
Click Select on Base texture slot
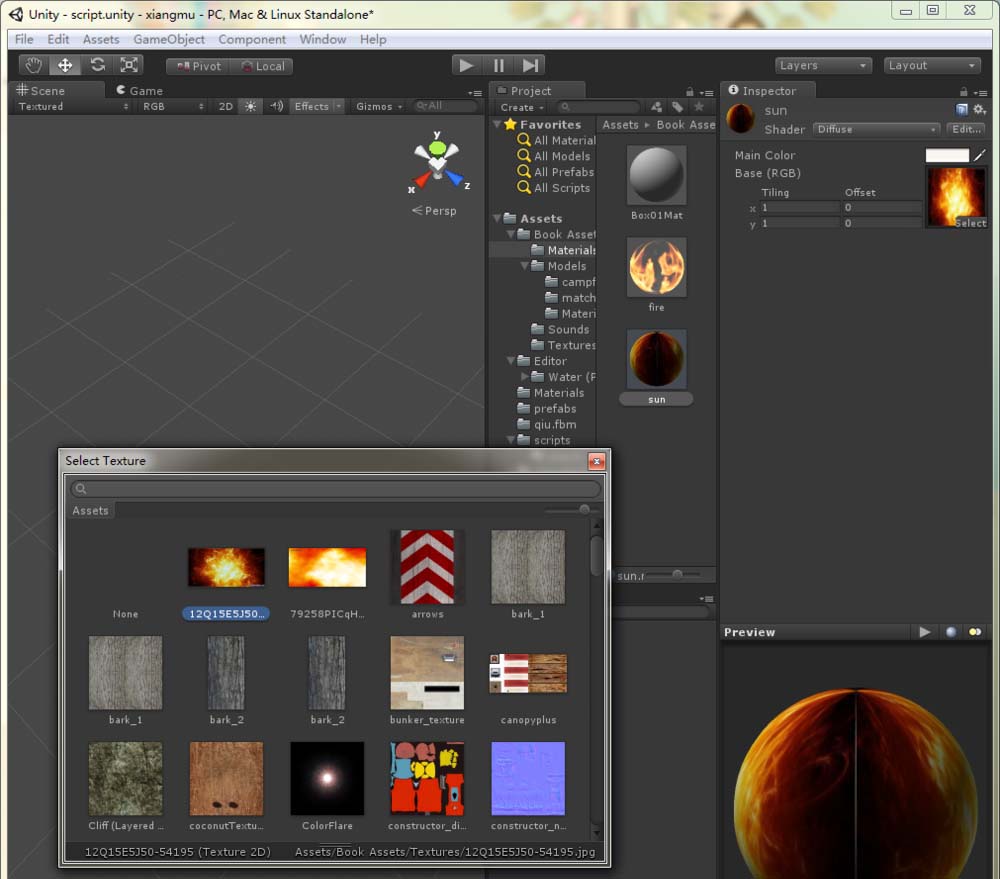click(x=971, y=223)
